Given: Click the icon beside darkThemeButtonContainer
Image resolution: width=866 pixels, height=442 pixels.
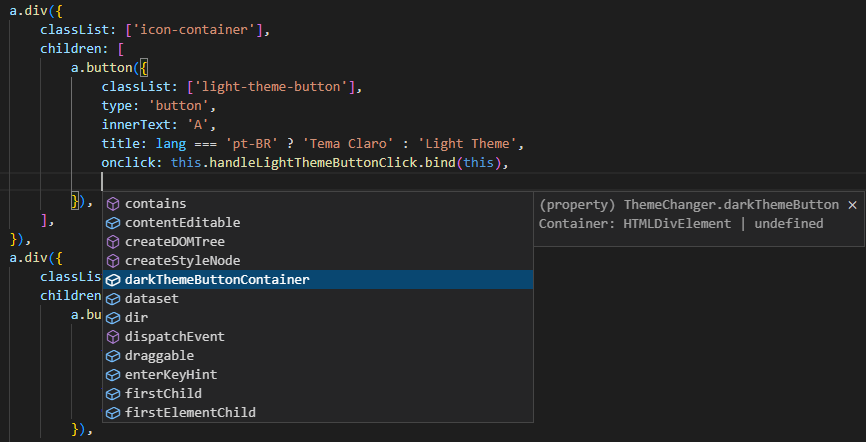Looking at the screenshot, I should [113, 280].
